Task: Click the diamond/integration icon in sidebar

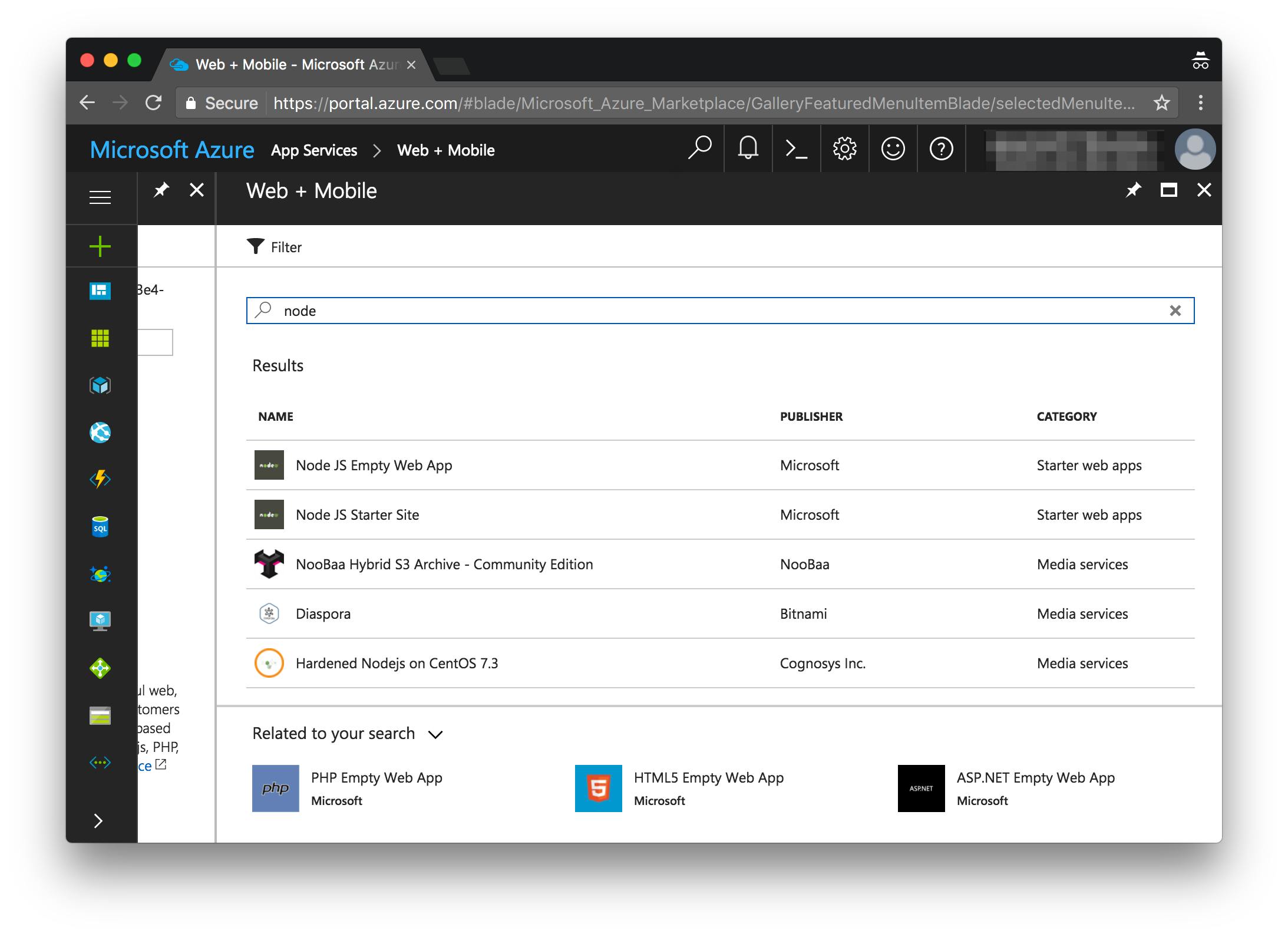Action: 99,667
